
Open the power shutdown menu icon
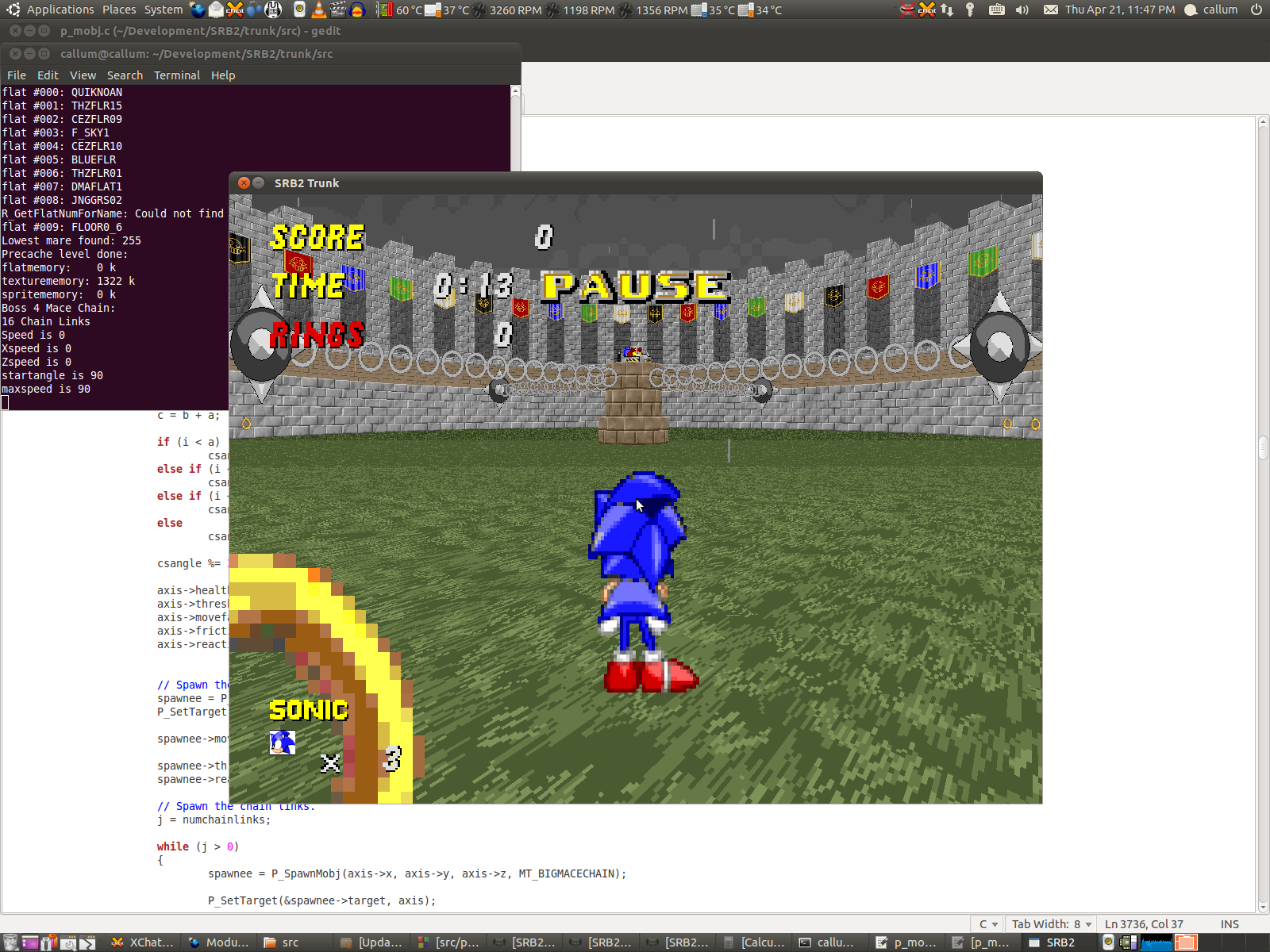1256,10
